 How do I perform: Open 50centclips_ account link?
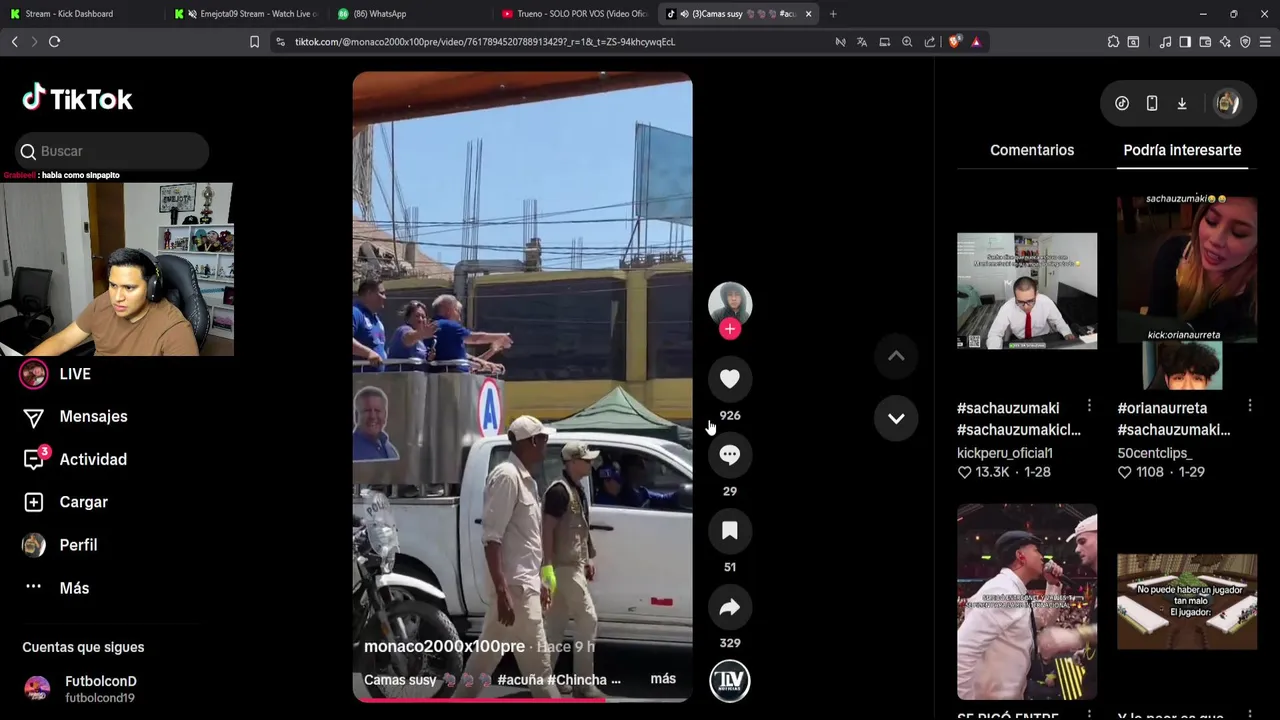pyautogui.click(x=1154, y=453)
